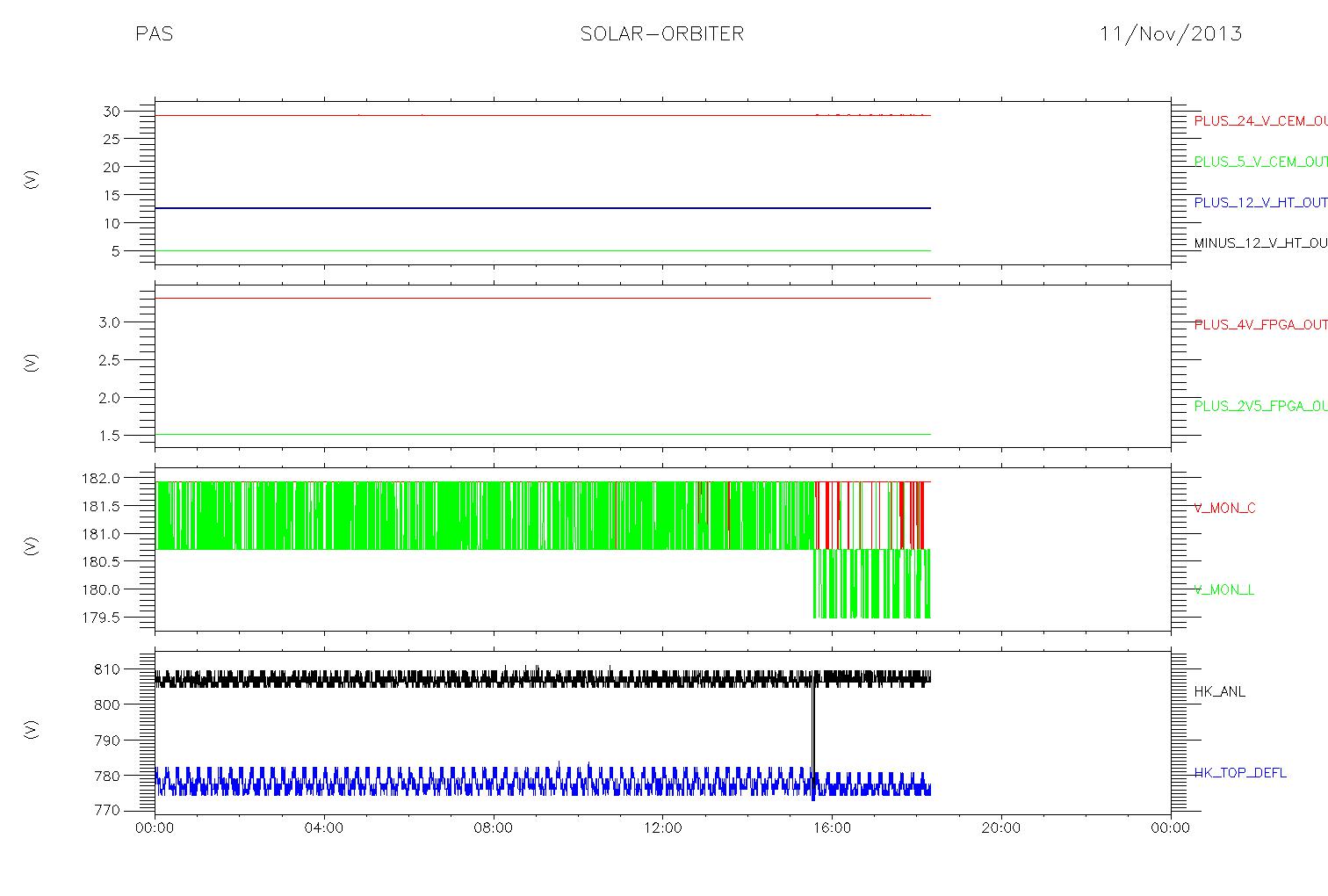Viewport: 1328px width, 896px height.
Task: Click the 810 tick on HK plot
Action: [x=108, y=669]
